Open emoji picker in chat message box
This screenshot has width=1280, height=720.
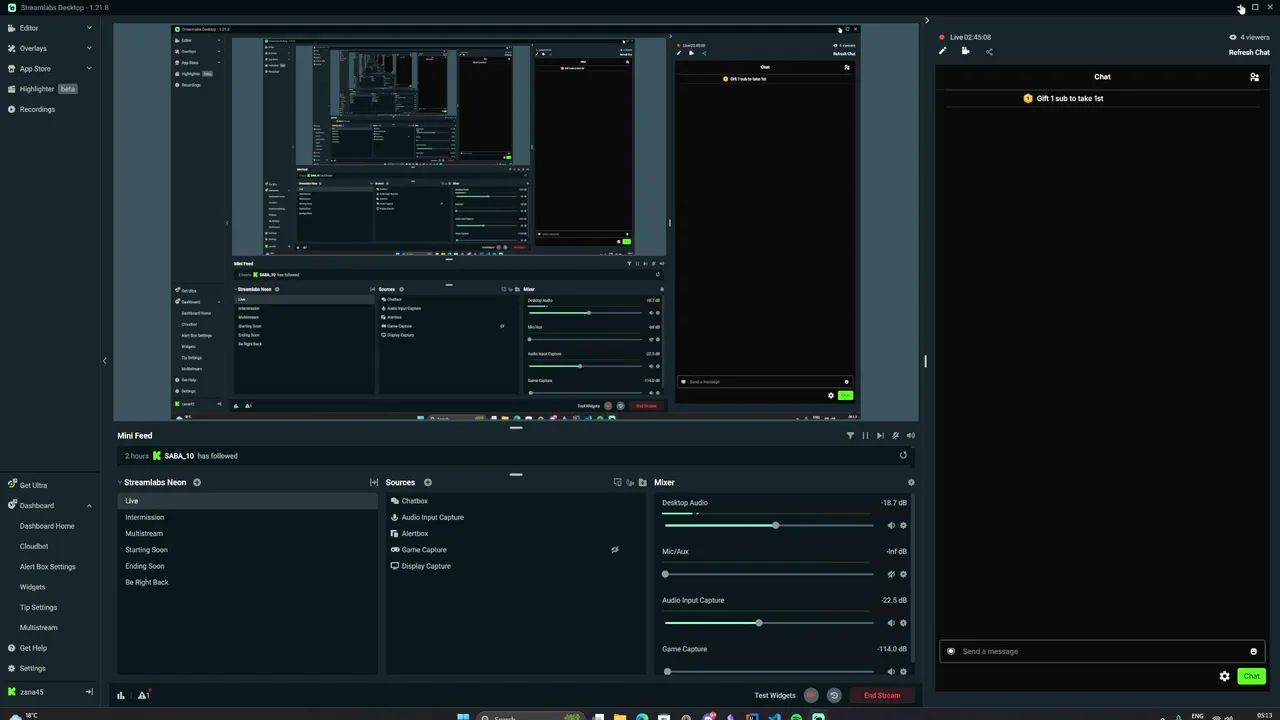(x=1253, y=652)
